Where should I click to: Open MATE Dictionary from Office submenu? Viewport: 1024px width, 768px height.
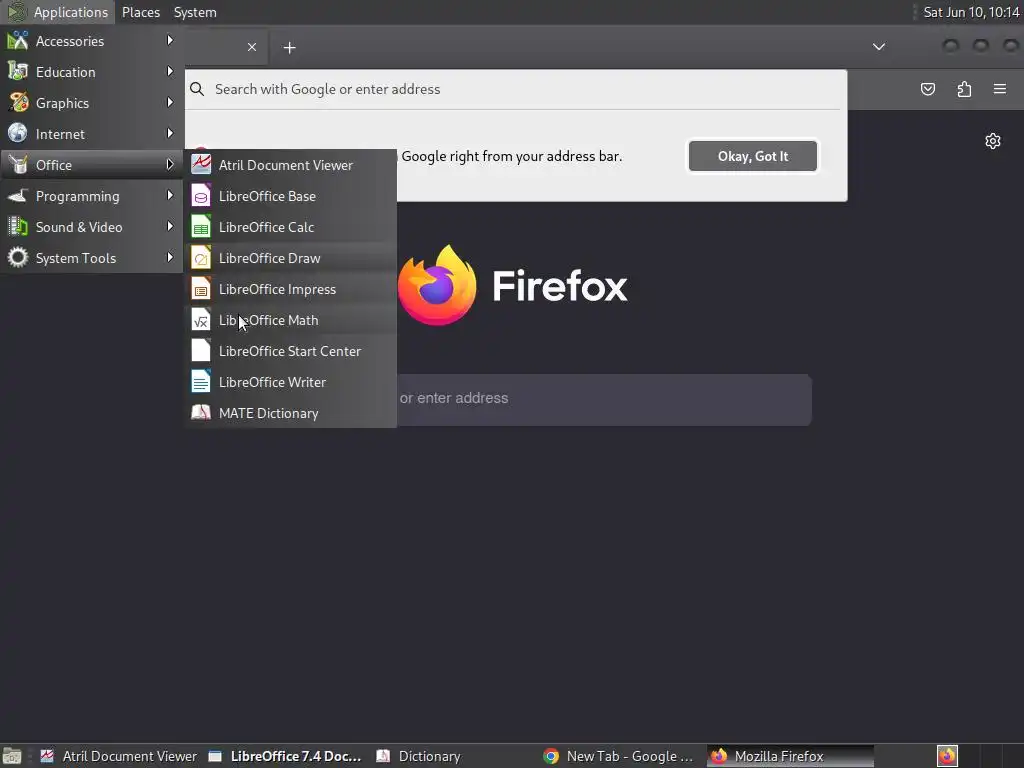point(291,413)
